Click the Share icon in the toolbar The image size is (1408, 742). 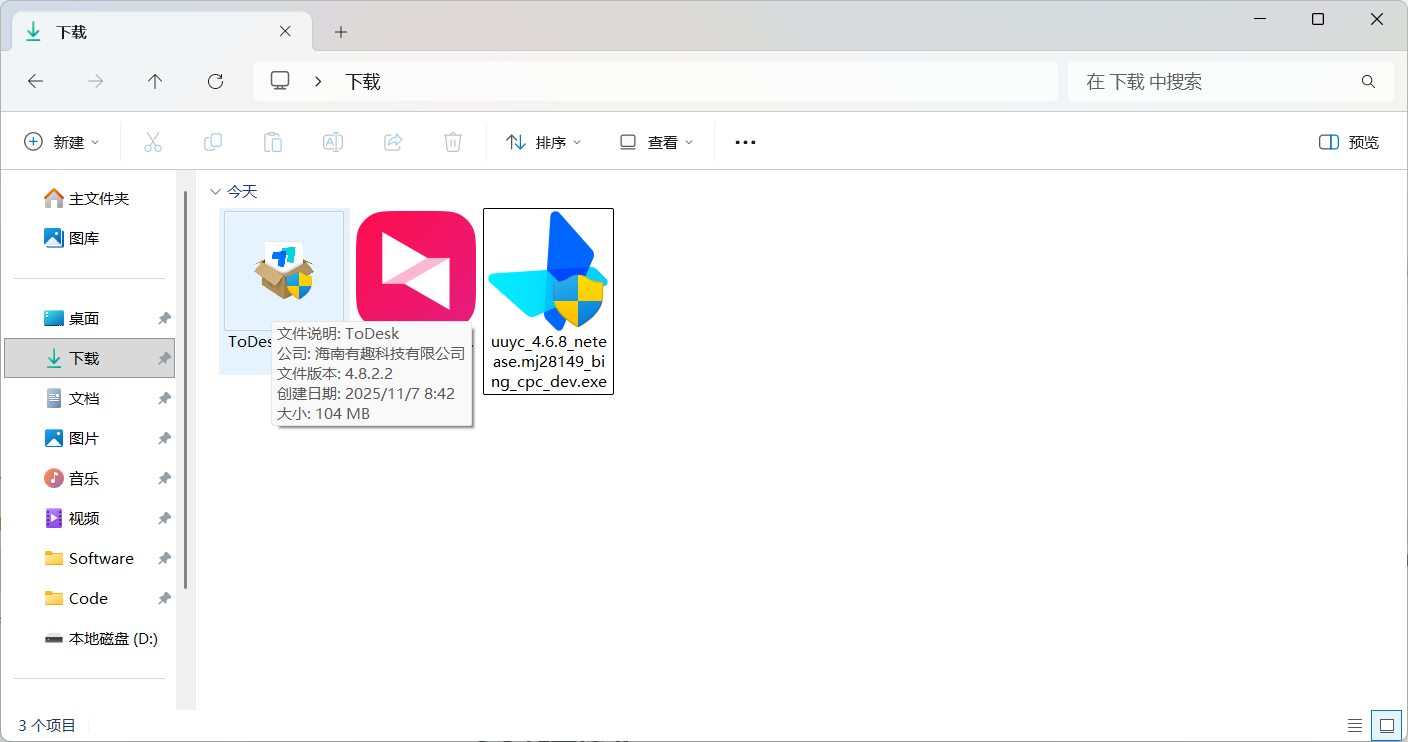(392, 141)
